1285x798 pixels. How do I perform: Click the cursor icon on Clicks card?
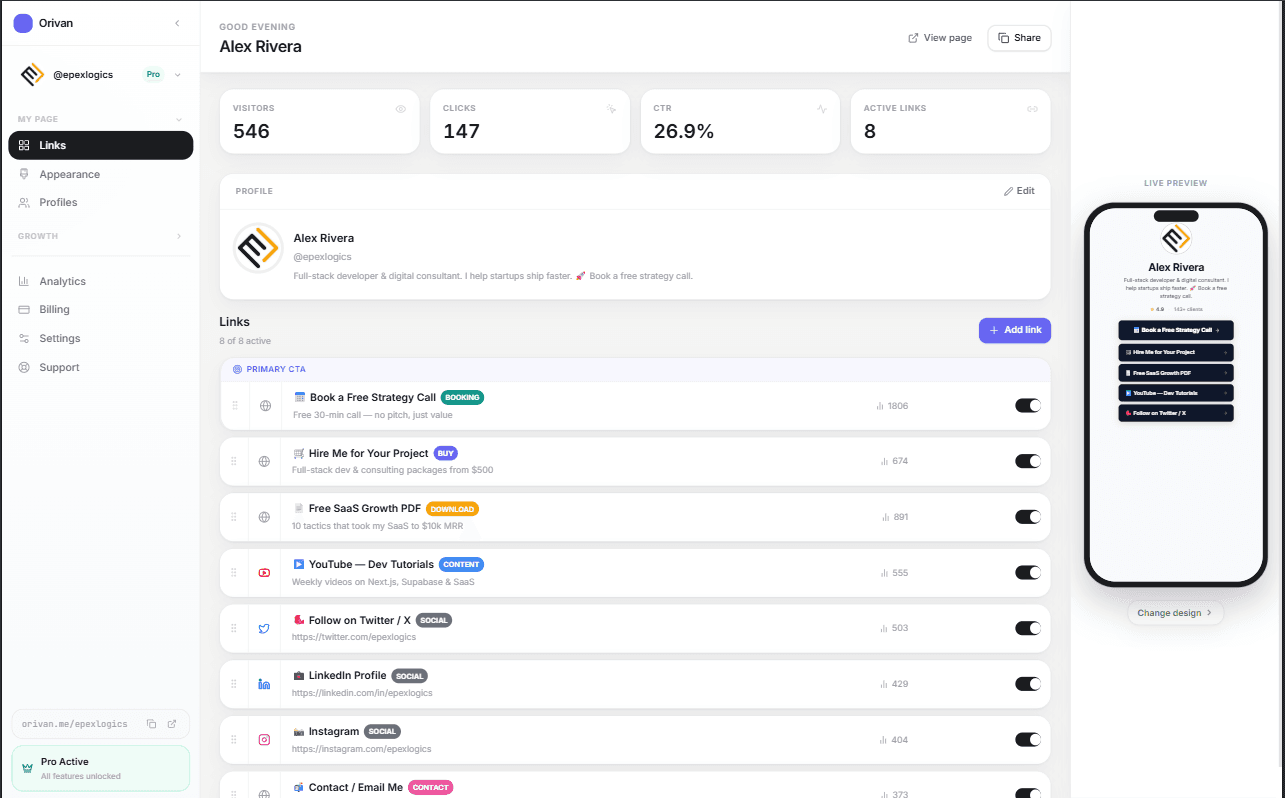pyautogui.click(x=611, y=108)
